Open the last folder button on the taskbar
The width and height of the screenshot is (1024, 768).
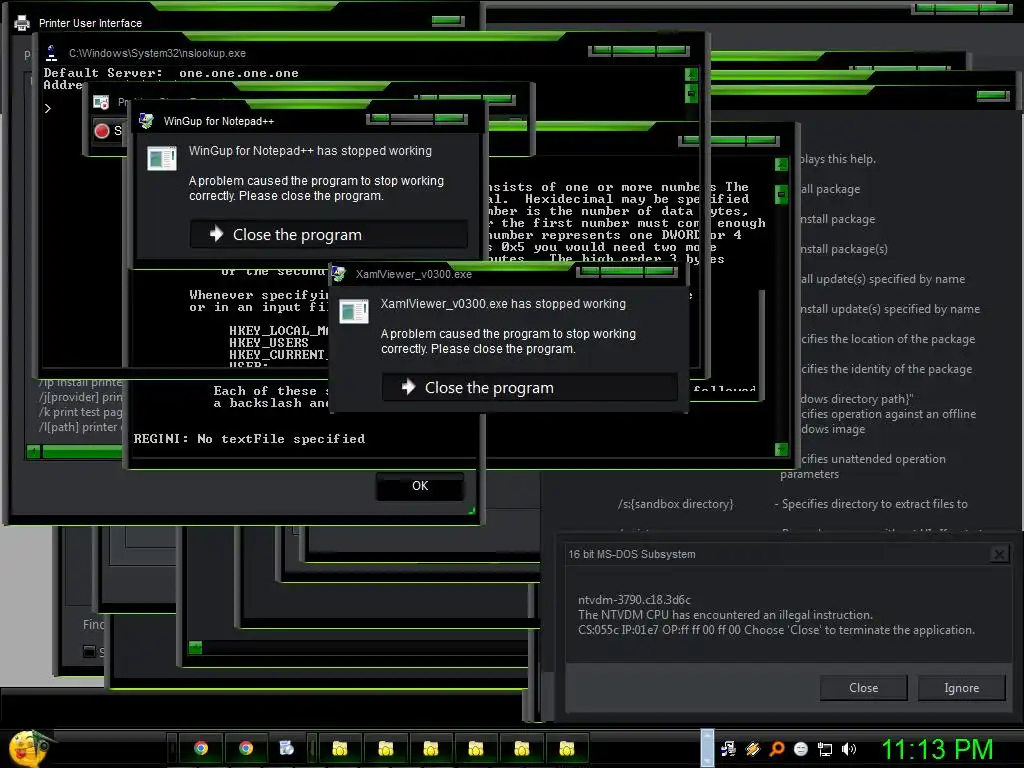pyautogui.click(x=567, y=748)
